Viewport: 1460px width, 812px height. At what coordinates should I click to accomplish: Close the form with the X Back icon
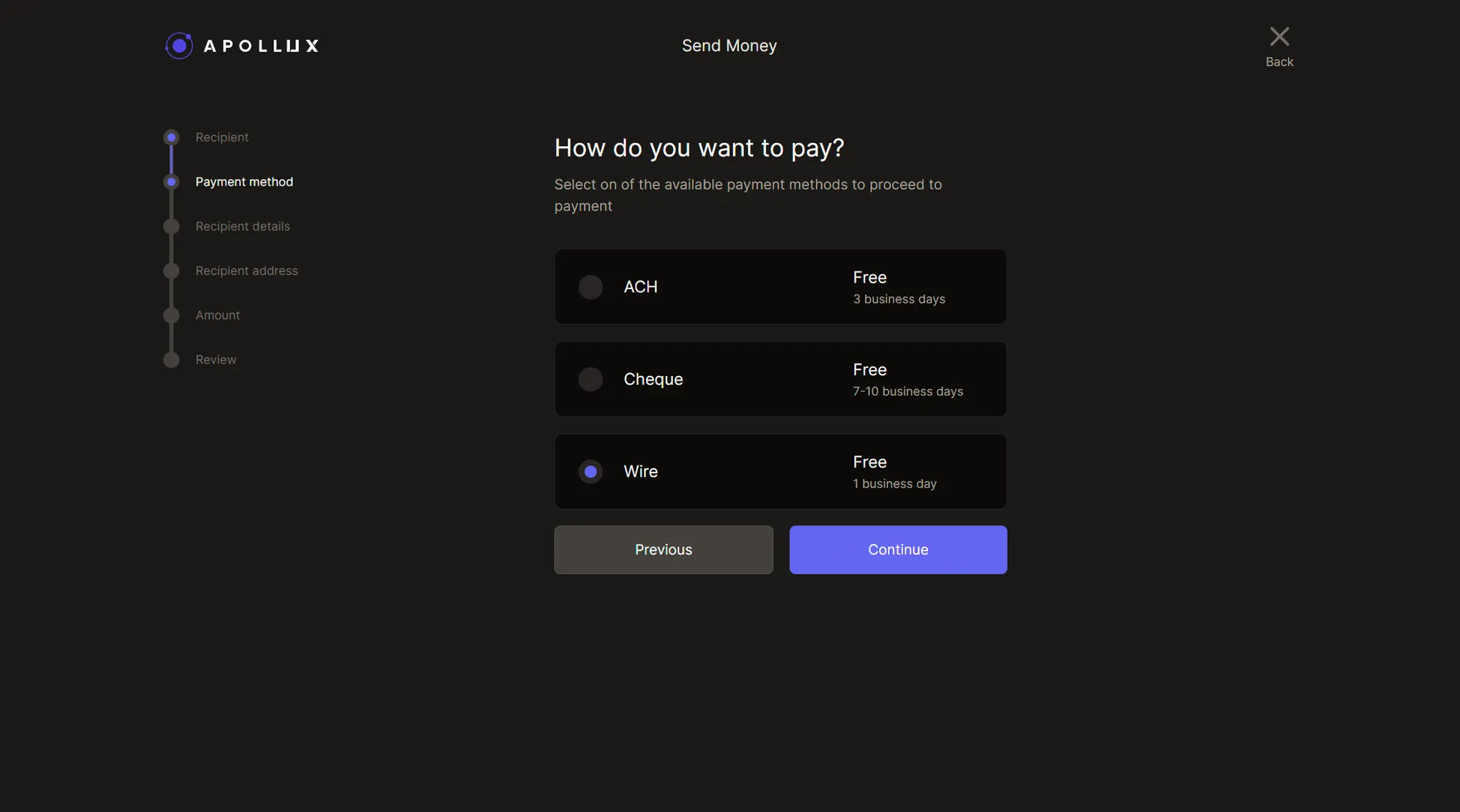[1279, 46]
